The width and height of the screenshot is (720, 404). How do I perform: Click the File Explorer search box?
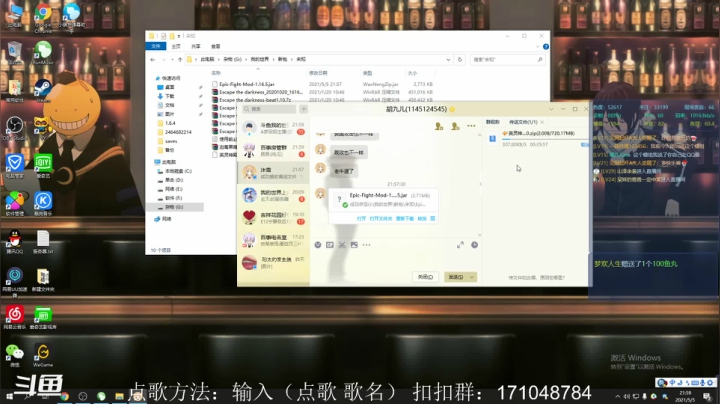(507, 59)
